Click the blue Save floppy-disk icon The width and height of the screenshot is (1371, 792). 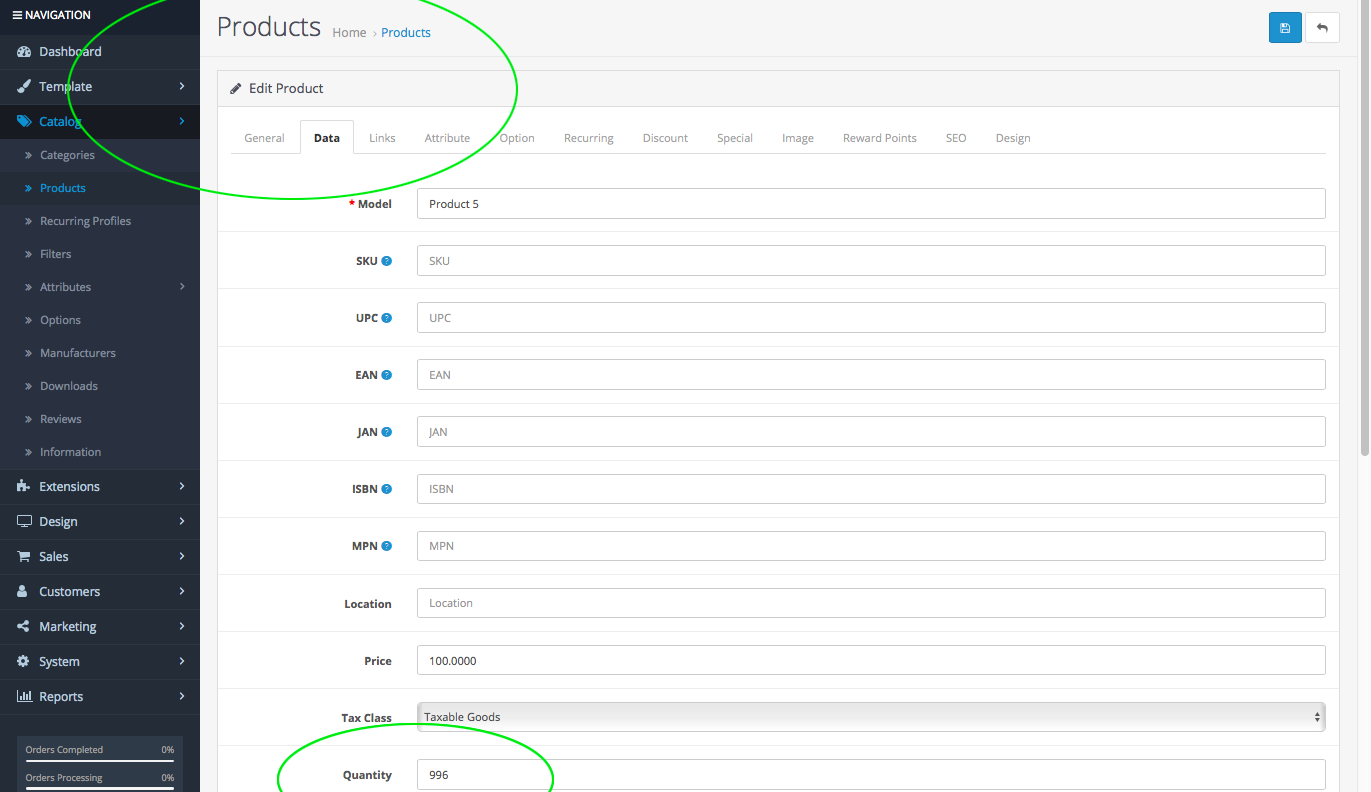point(1285,28)
